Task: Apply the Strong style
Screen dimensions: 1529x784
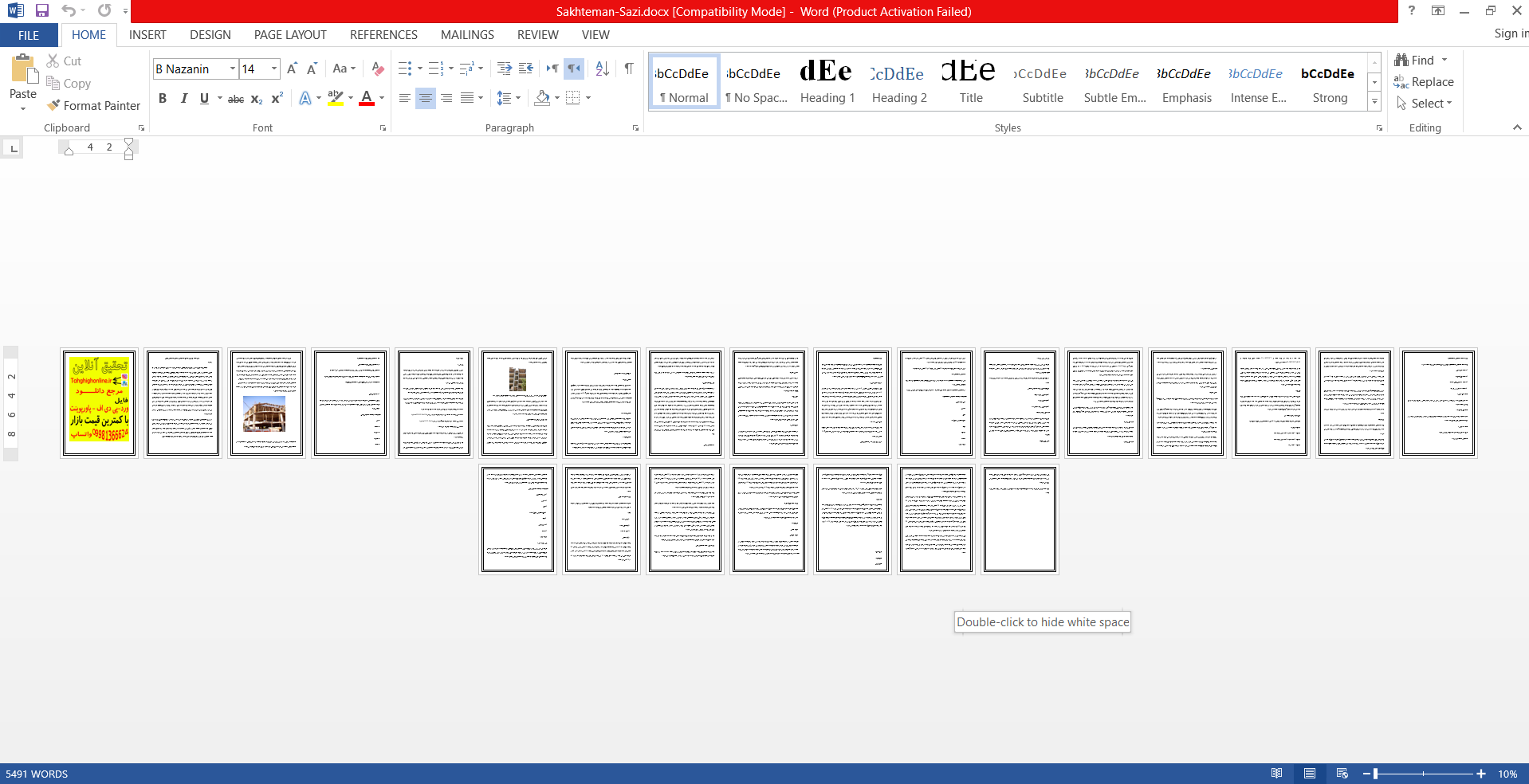Action: [1330, 82]
